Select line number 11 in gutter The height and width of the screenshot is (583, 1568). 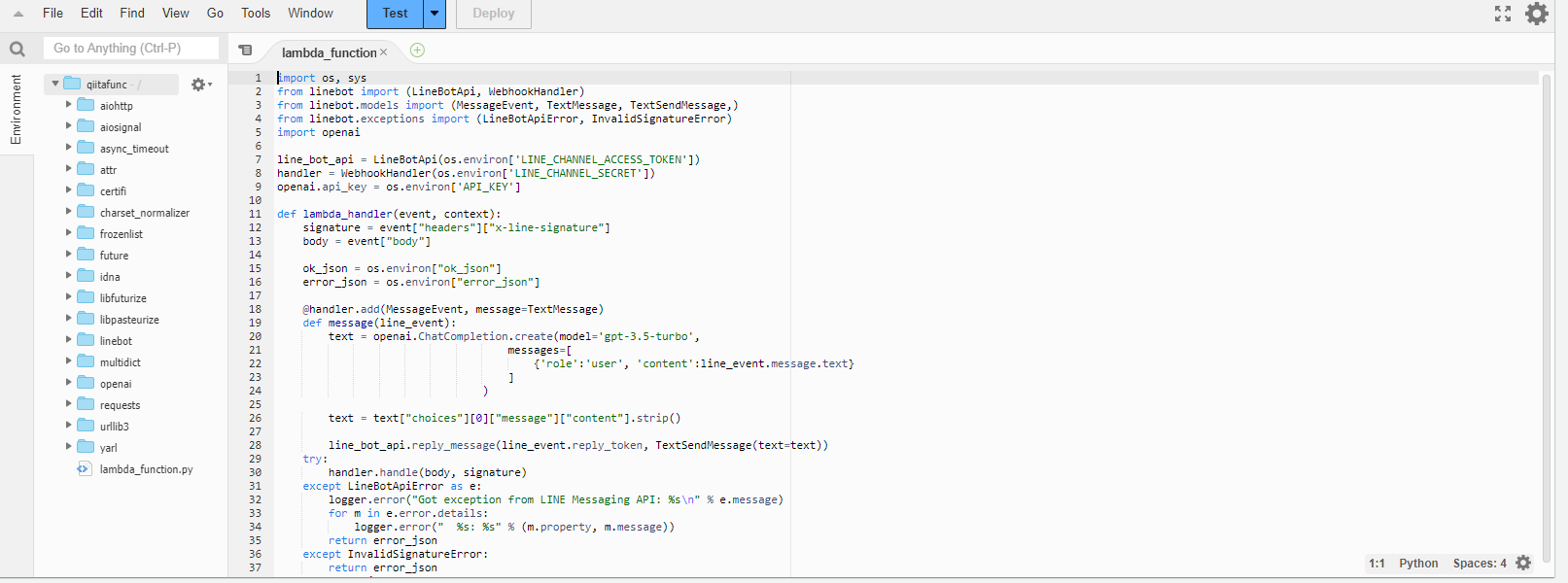click(x=255, y=214)
